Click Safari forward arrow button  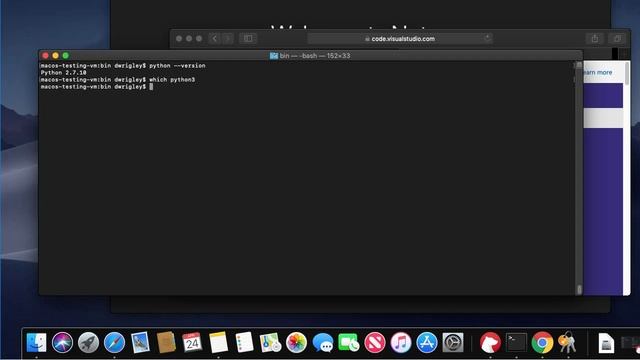tap(228, 38)
